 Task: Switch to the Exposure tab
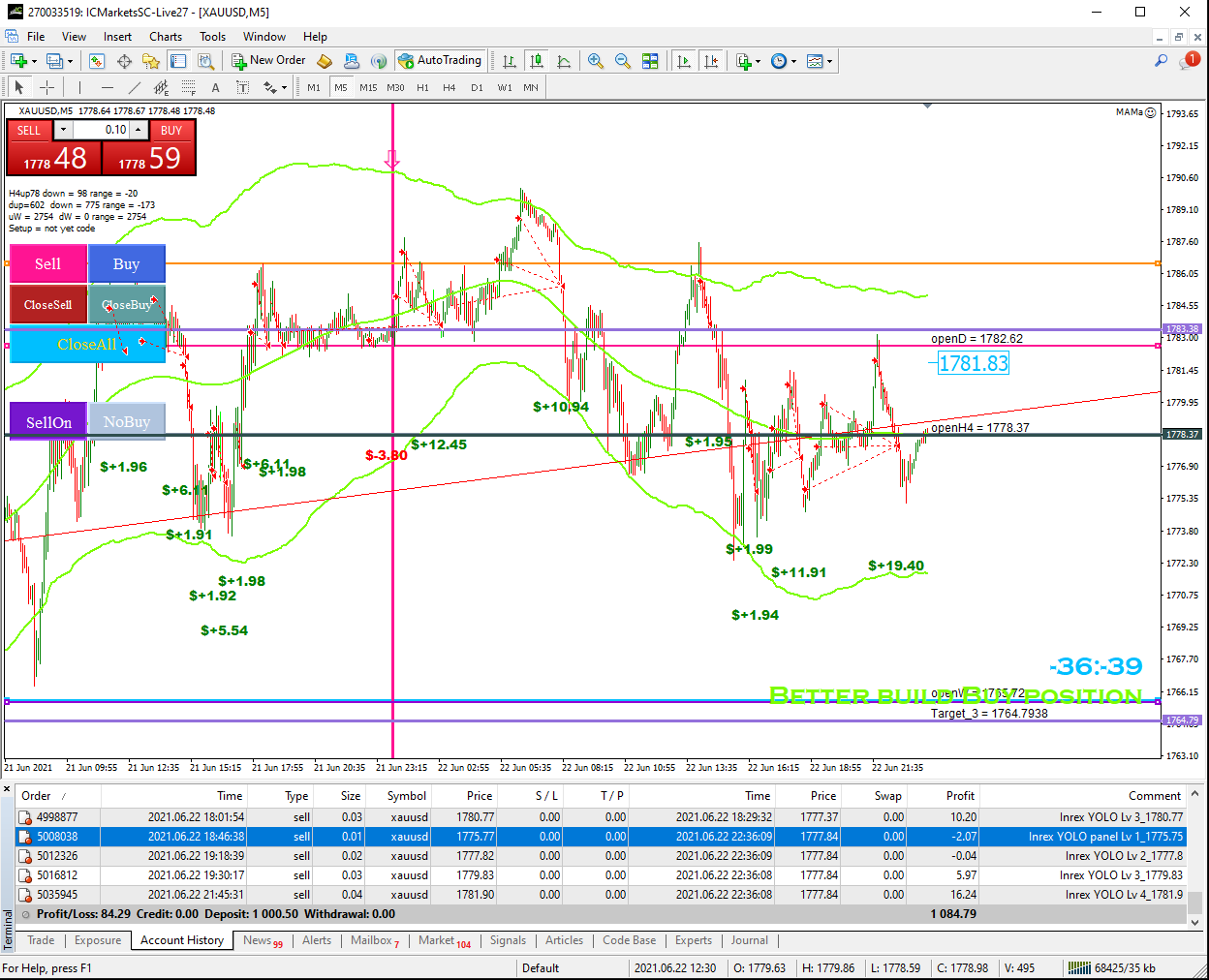coord(98,940)
